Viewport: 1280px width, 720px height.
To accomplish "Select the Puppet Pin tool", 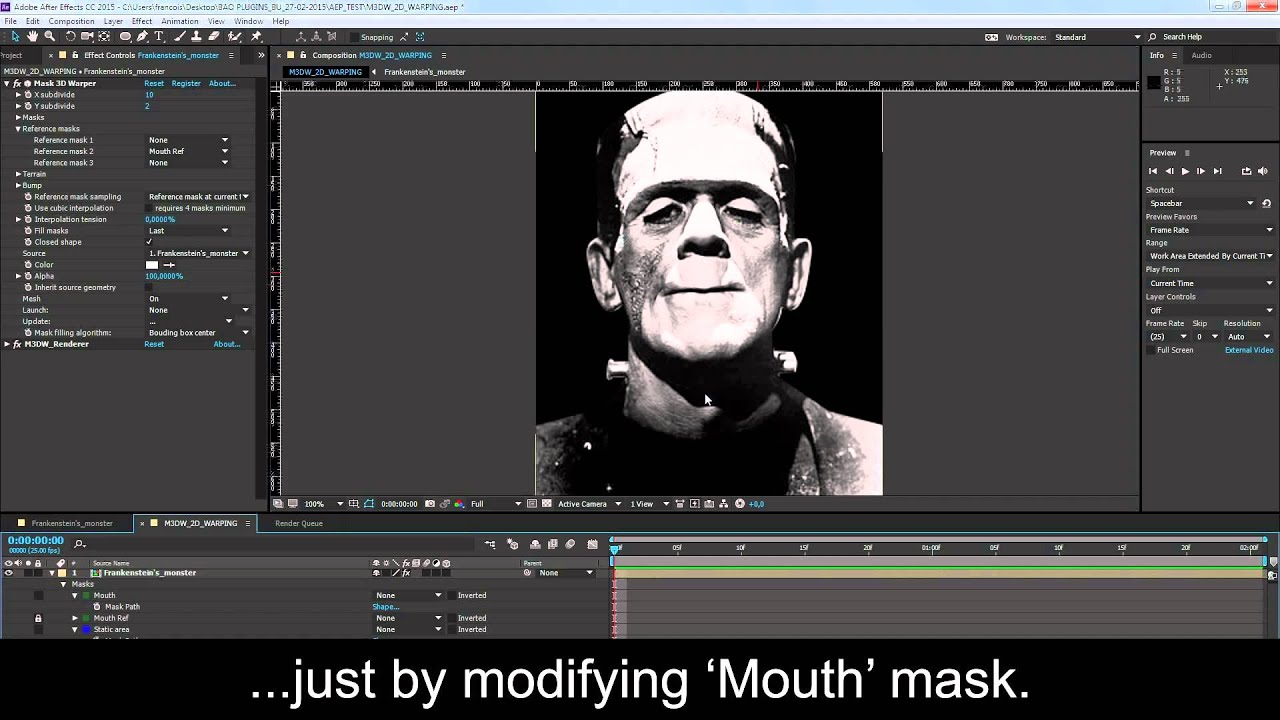I will pyautogui.click(x=256, y=37).
